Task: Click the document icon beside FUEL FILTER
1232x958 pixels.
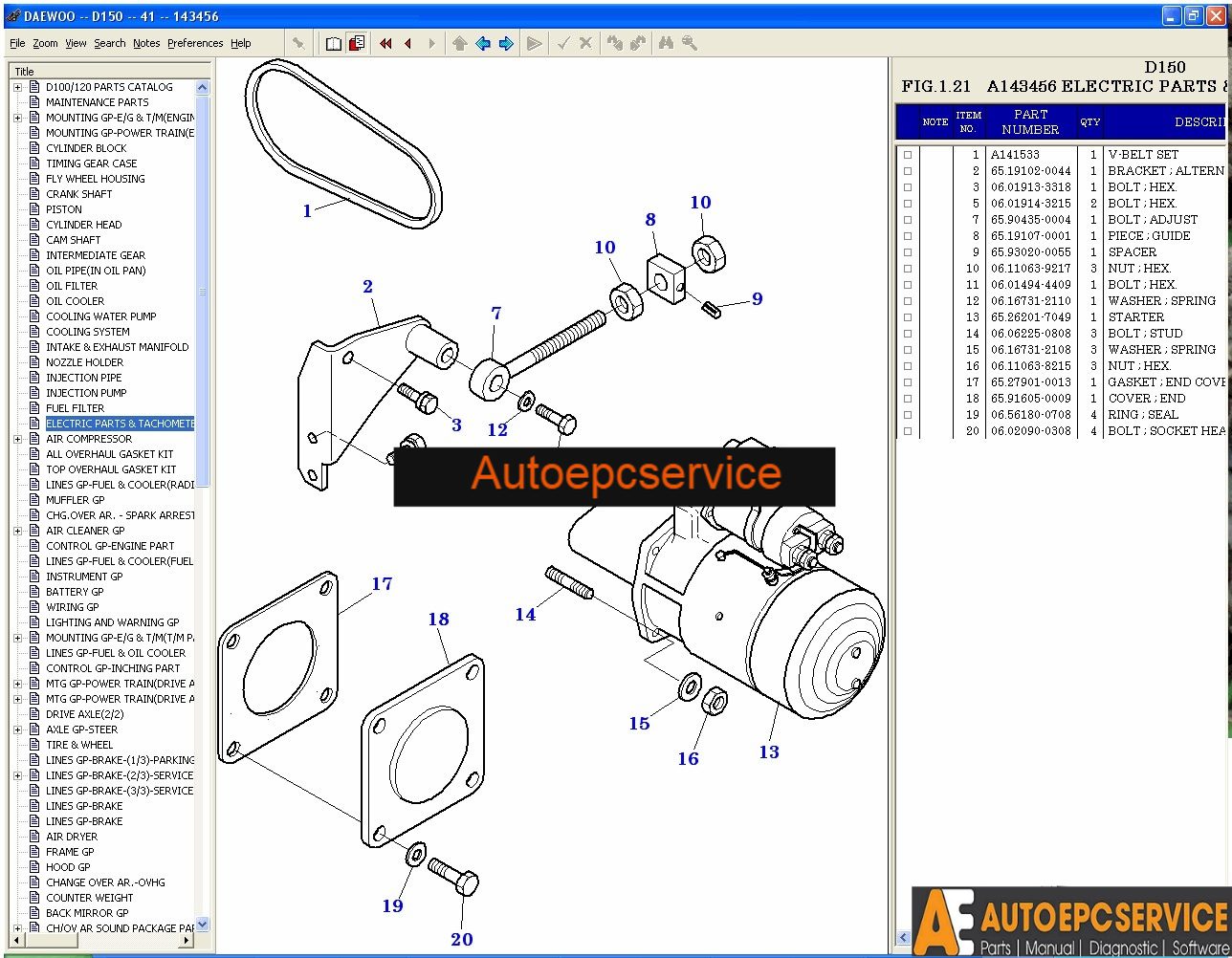Action: [34, 408]
